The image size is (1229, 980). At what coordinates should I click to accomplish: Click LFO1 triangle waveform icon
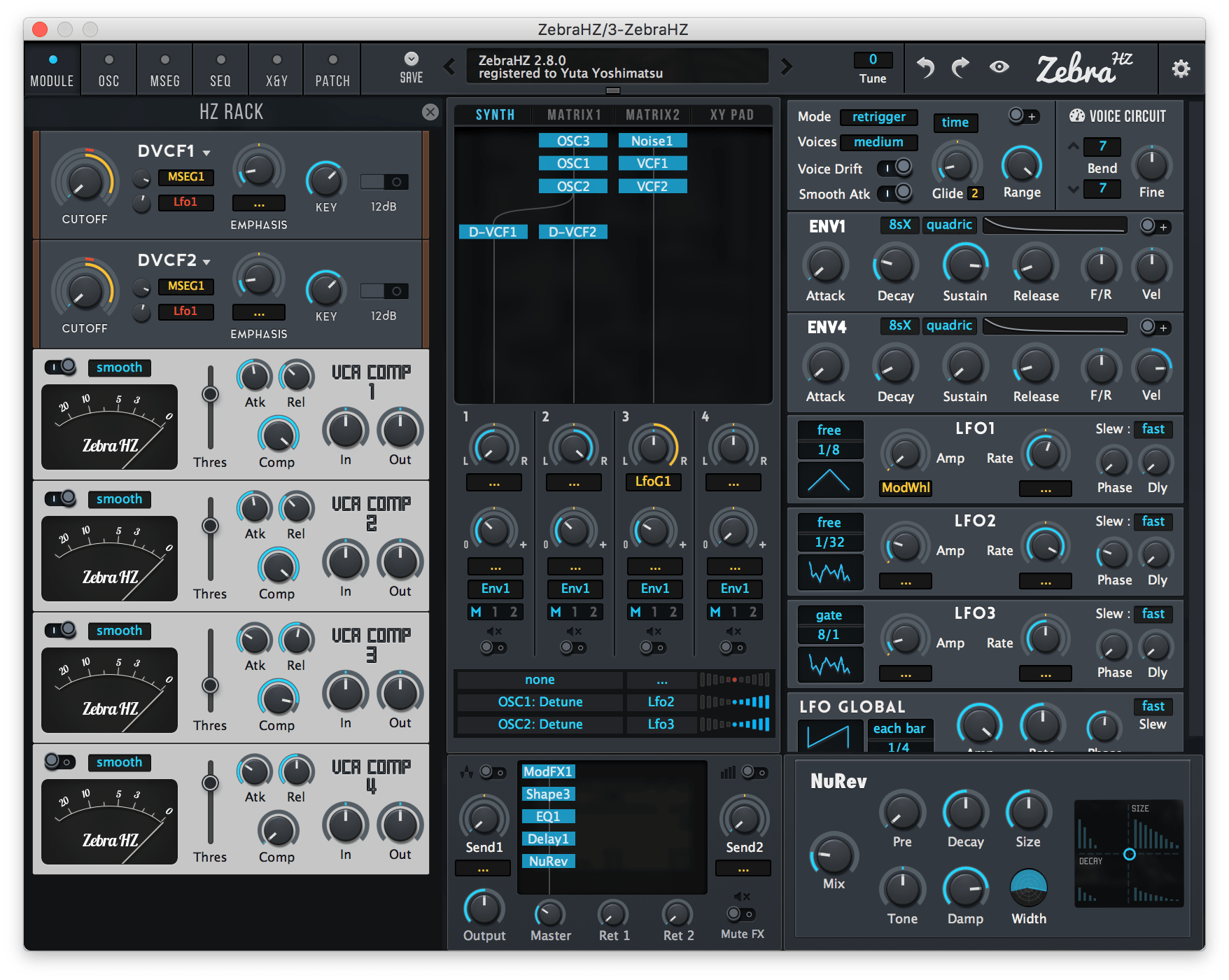point(830,480)
